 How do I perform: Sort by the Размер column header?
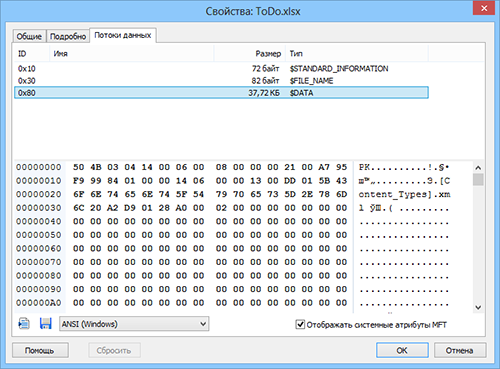coord(250,54)
